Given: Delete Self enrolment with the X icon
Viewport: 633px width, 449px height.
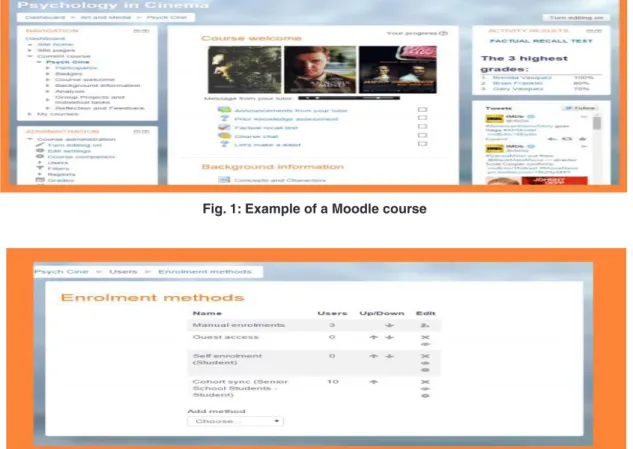Looking at the screenshot, I should pyautogui.click(x=425, y=356).
